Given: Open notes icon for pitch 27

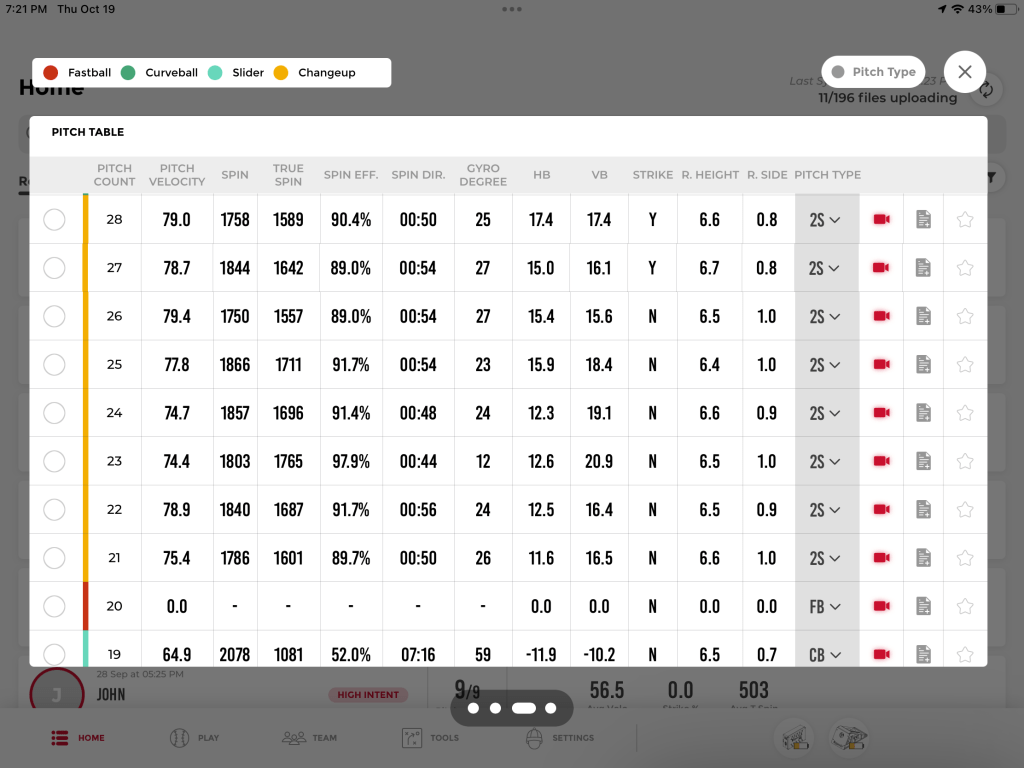Looking at the screenshot, I should (924, 268).
